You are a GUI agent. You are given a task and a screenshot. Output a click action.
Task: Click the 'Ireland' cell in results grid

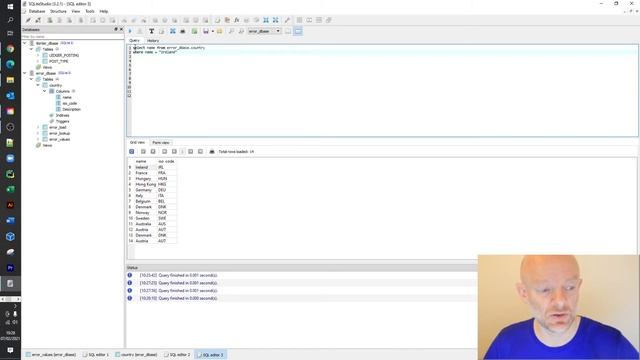coord(146,167)
